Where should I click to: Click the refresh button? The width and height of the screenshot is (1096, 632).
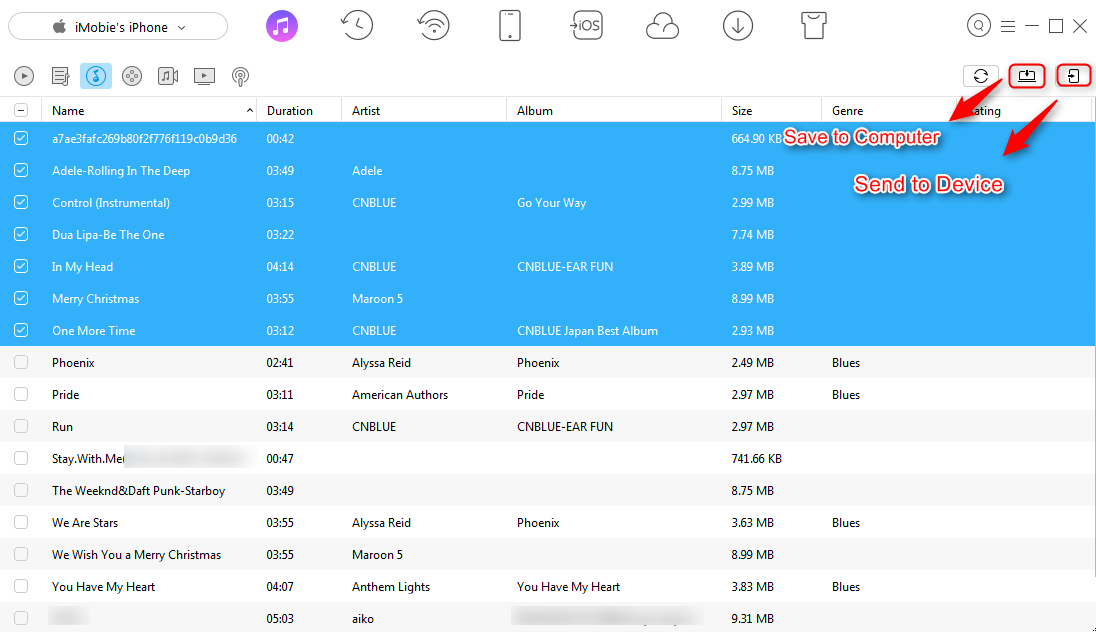[981, 76]
